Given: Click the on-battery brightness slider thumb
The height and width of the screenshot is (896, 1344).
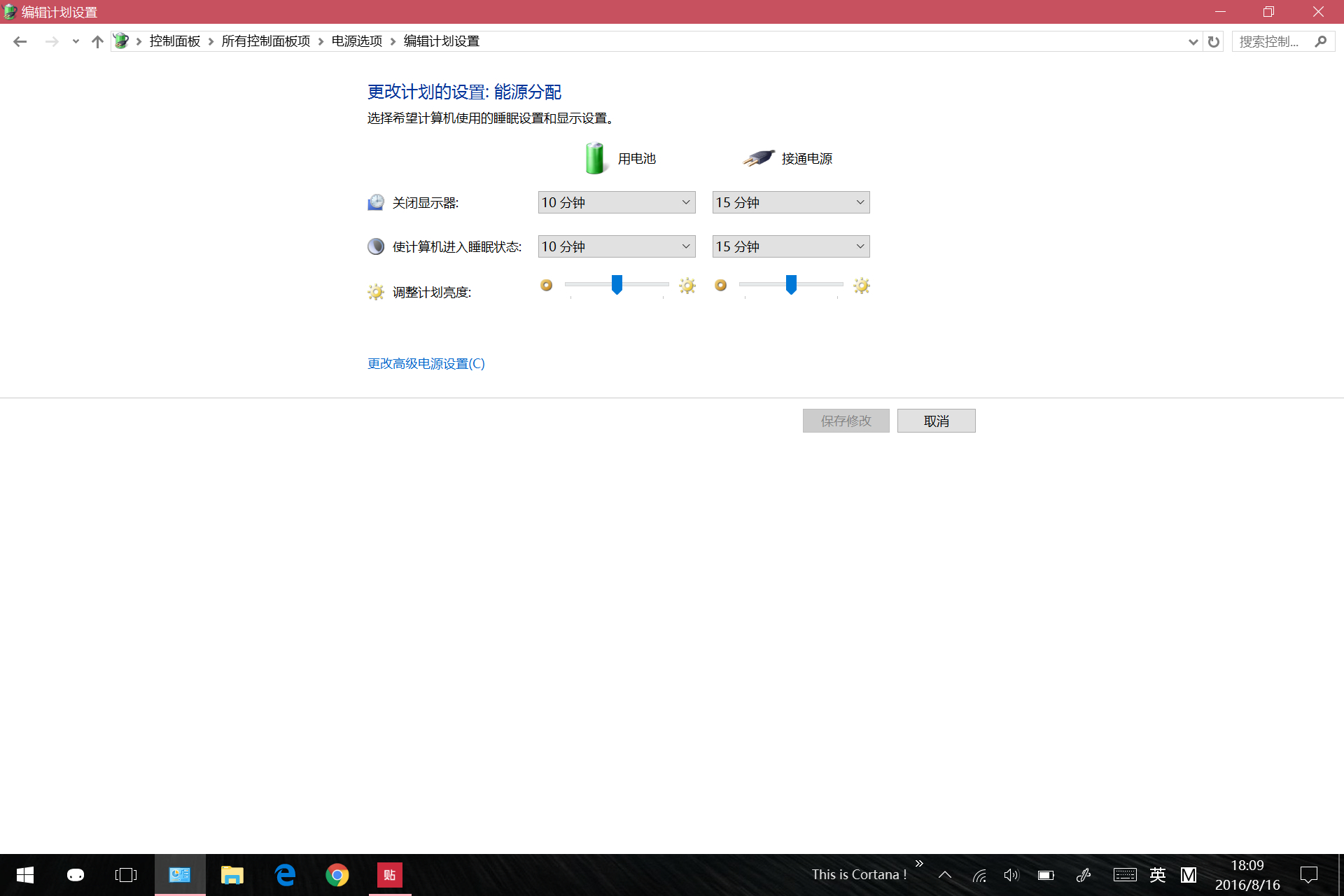Looking at the screenshot, I should tap(617, 284).
